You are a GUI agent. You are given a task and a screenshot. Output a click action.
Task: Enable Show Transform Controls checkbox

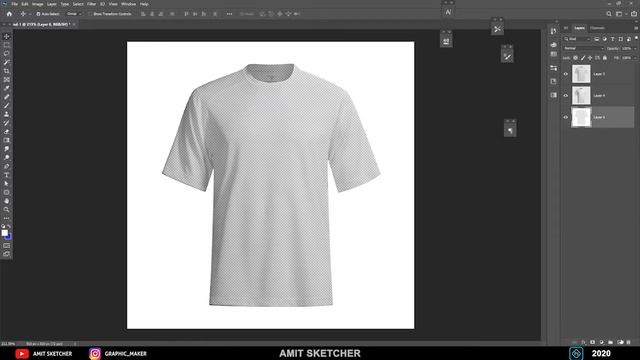pos(91,14)
